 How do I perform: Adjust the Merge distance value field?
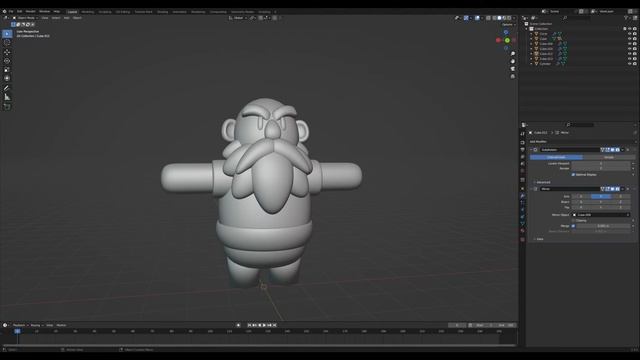[603, 226]
